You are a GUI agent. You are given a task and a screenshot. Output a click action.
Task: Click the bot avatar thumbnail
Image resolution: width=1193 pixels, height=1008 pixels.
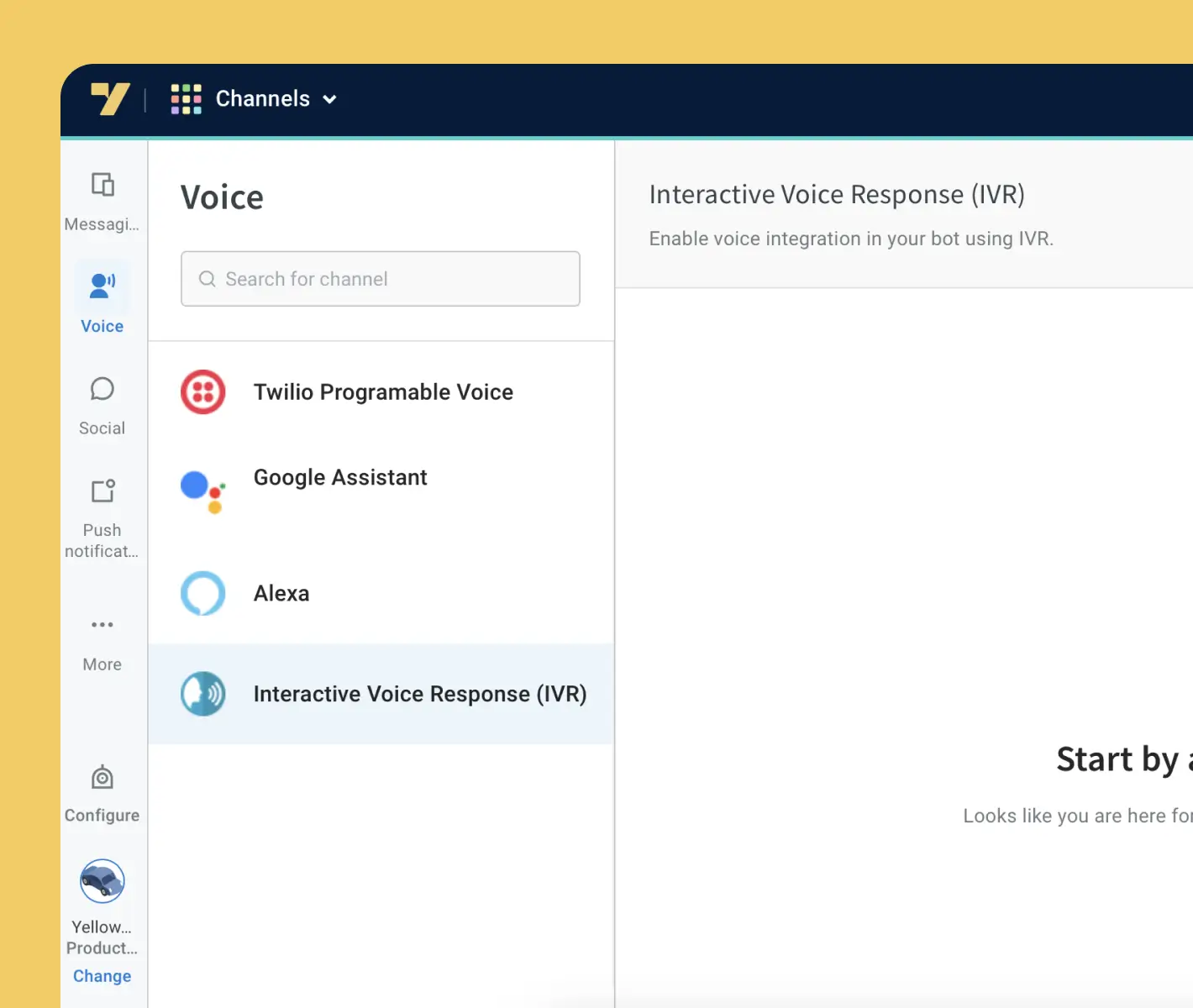(x=102, y=881)
